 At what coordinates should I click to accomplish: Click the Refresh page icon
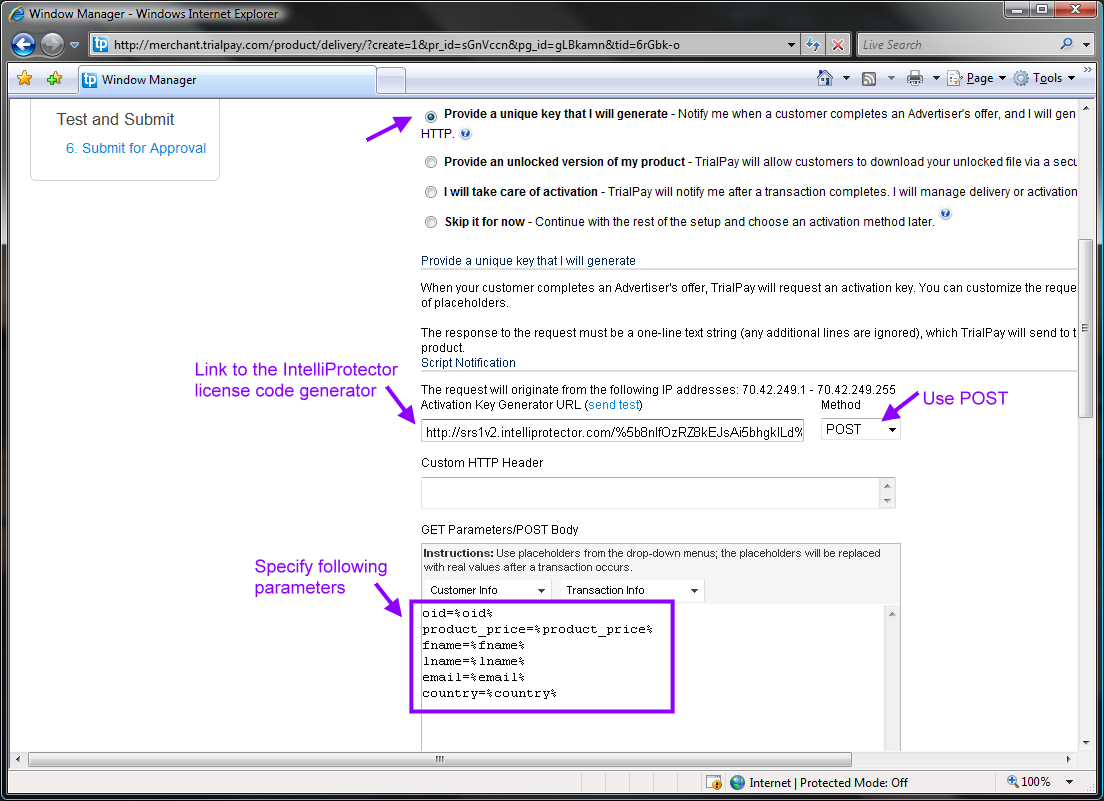click(x=813, y=45)
